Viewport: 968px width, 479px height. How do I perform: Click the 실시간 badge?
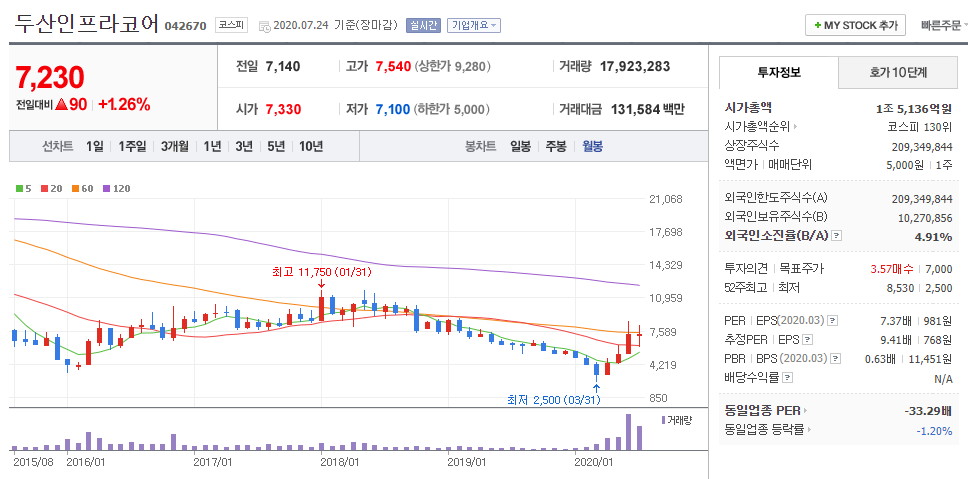click(x=423, y=25)
